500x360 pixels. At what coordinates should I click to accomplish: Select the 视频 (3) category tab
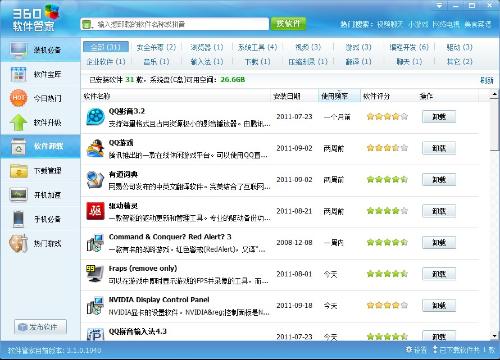308,47
